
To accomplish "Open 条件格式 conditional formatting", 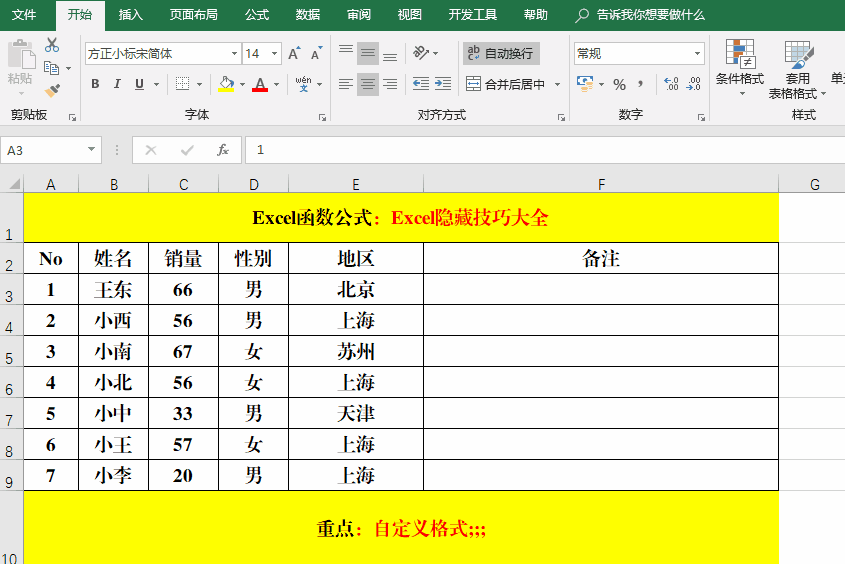I will coord(740,67).
